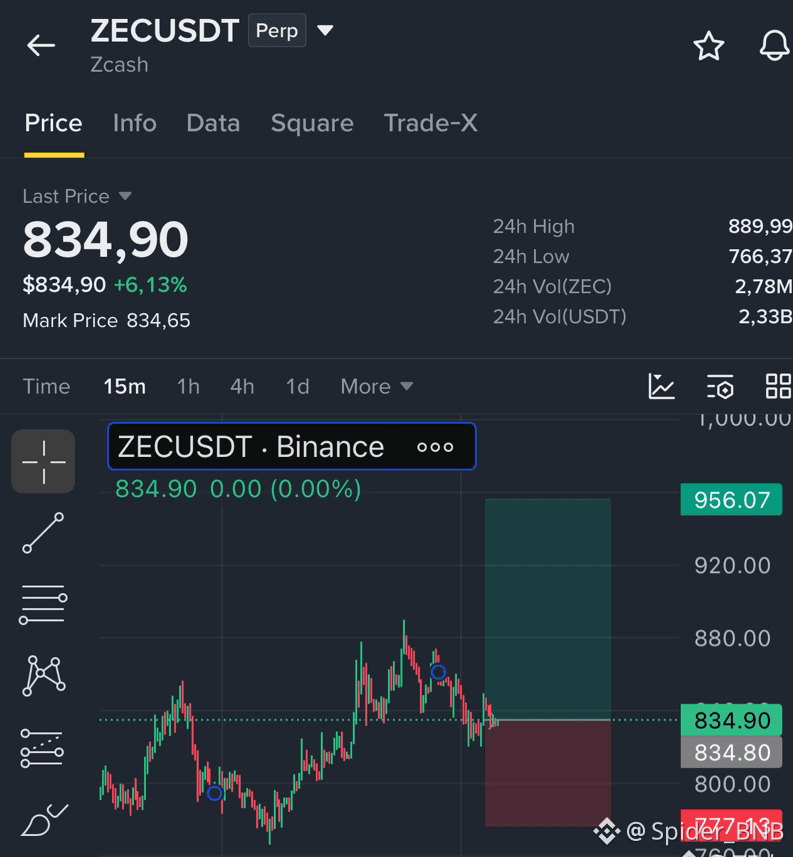The width and height of the screenshot is (793, 857).
Task: Select the crosshair cursor tool
Action: click(43, 461)
